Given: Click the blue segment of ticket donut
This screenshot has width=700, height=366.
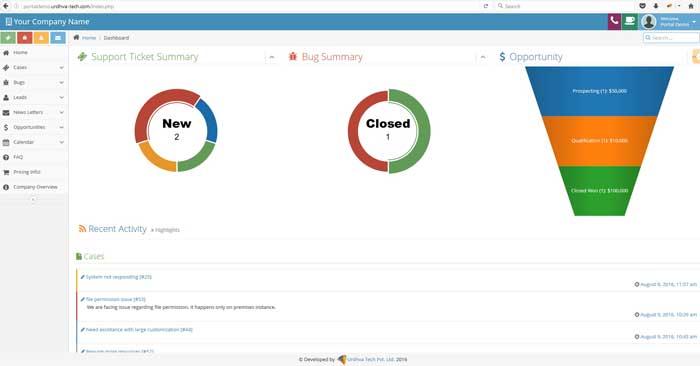Looking at the screenshot, I should pos(208,121).
